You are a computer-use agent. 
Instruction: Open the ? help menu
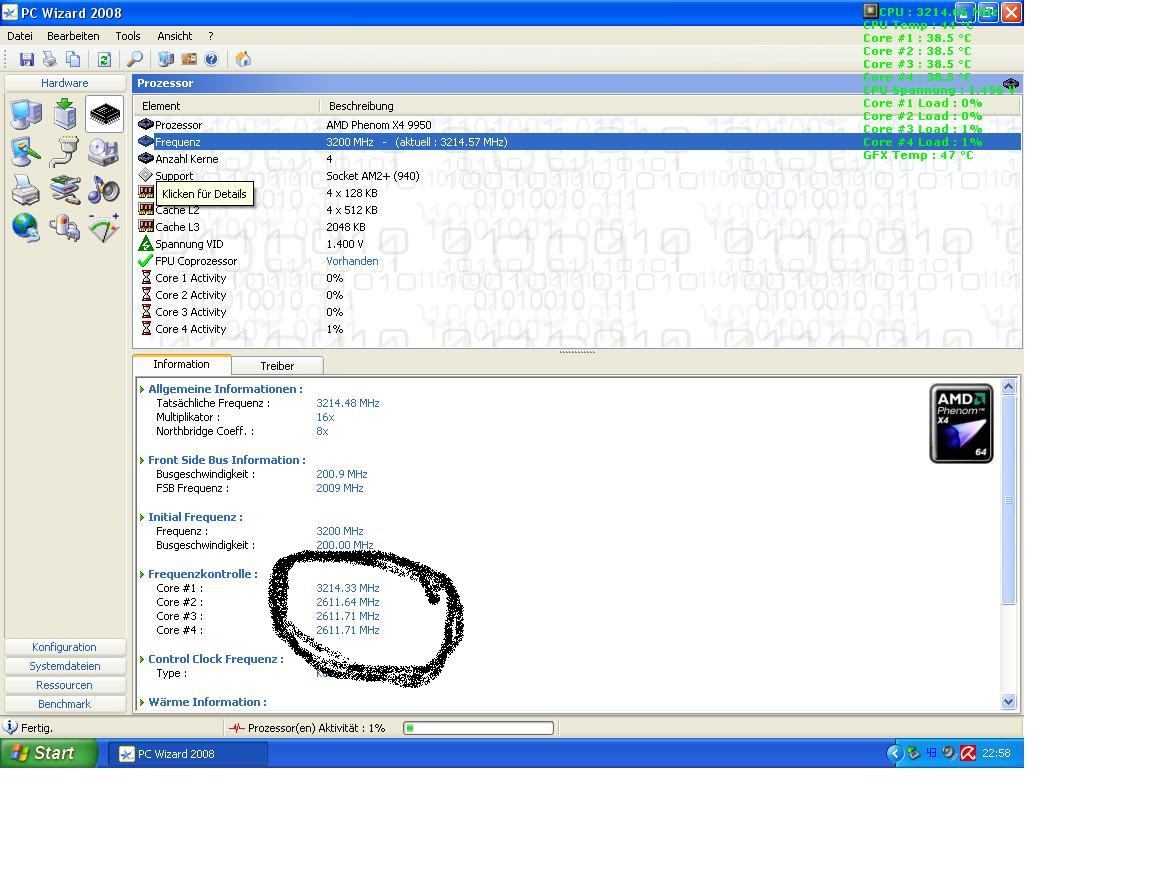211,36
